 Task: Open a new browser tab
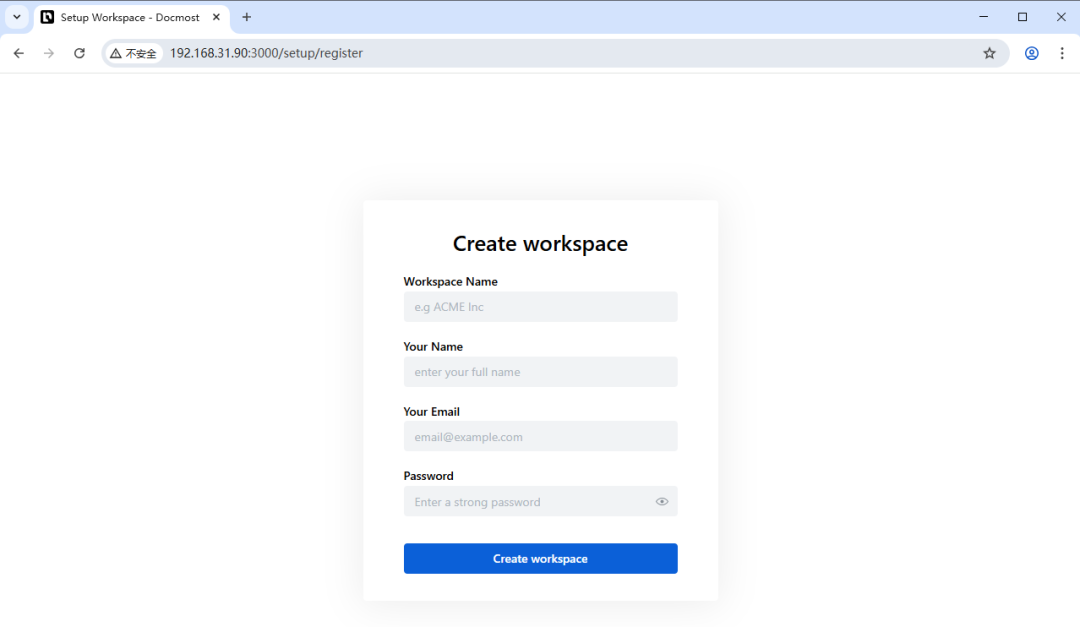click(x=247, y=17)
